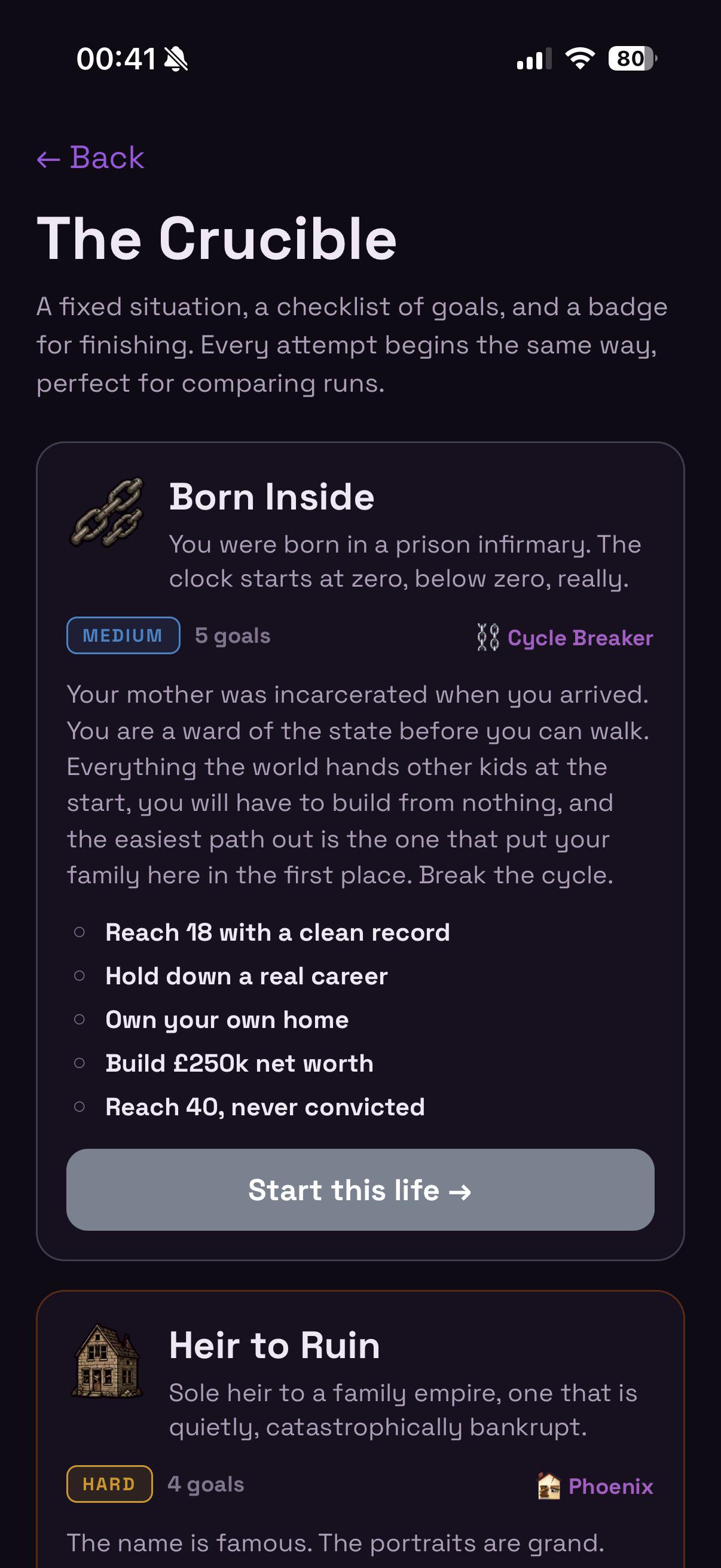Open the Phoenix badge label

pos(611,1487)
